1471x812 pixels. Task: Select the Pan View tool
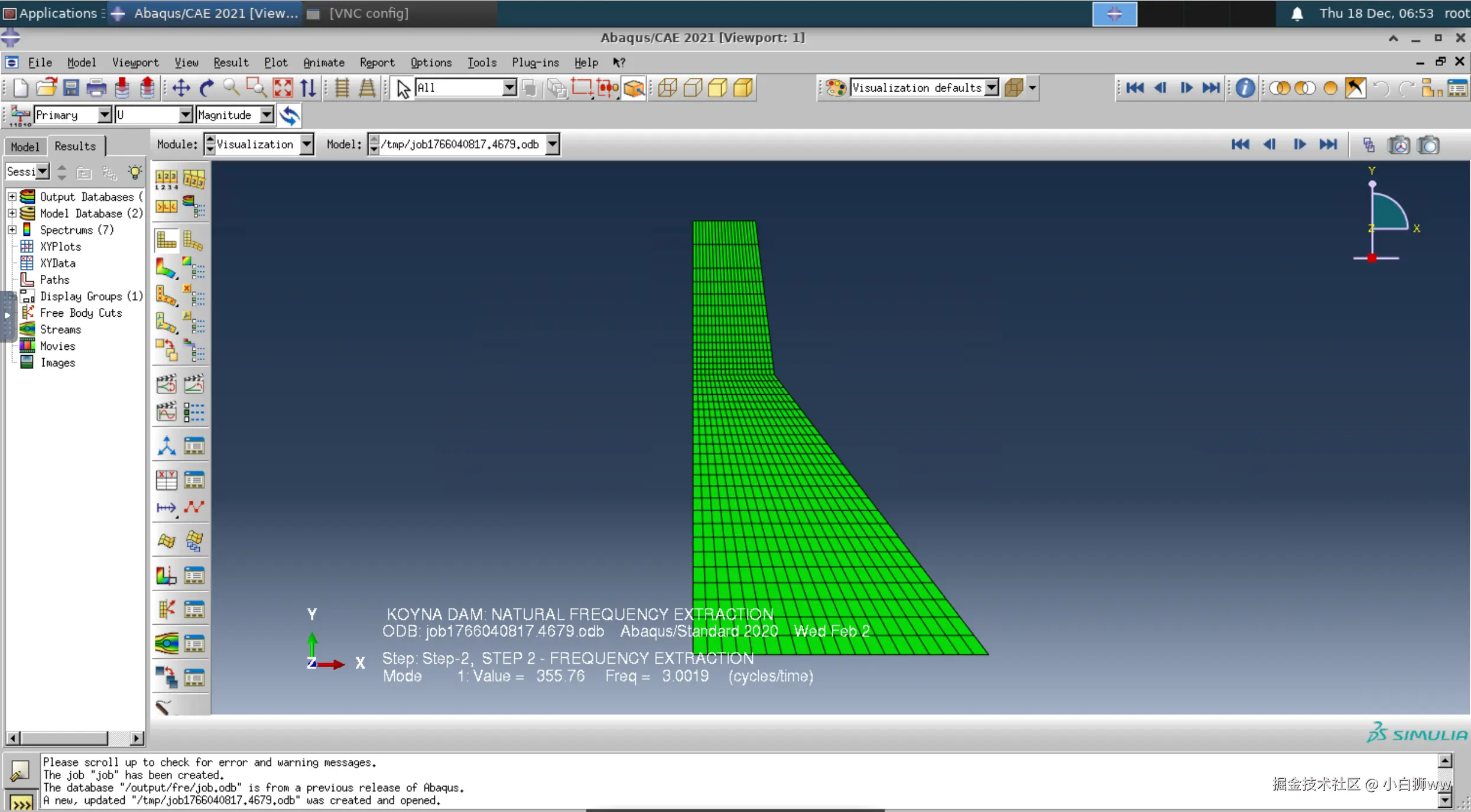[181, 89]
